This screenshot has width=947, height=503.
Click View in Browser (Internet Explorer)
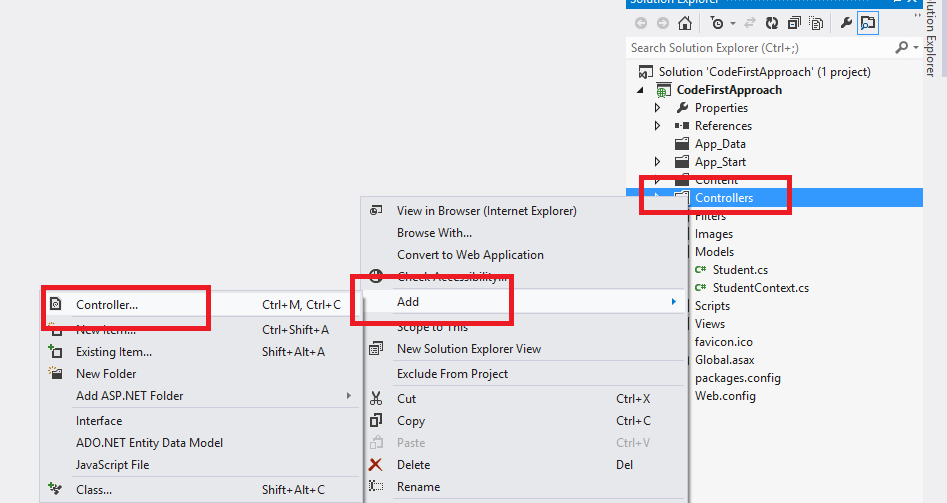[x=486, y=211]
